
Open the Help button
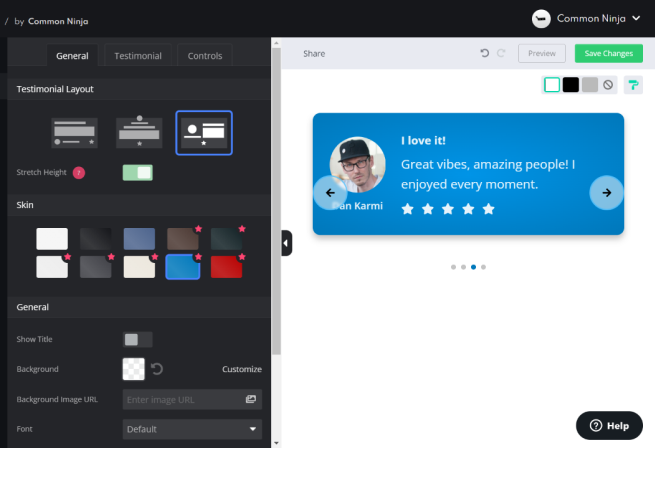609,425
